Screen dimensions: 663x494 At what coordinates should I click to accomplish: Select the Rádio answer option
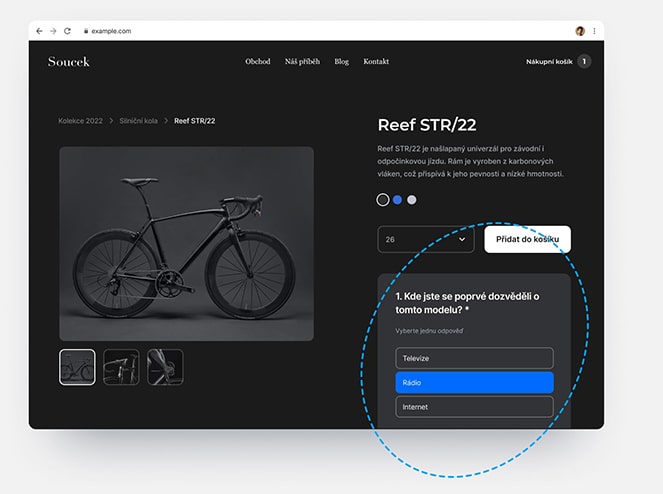474,383
